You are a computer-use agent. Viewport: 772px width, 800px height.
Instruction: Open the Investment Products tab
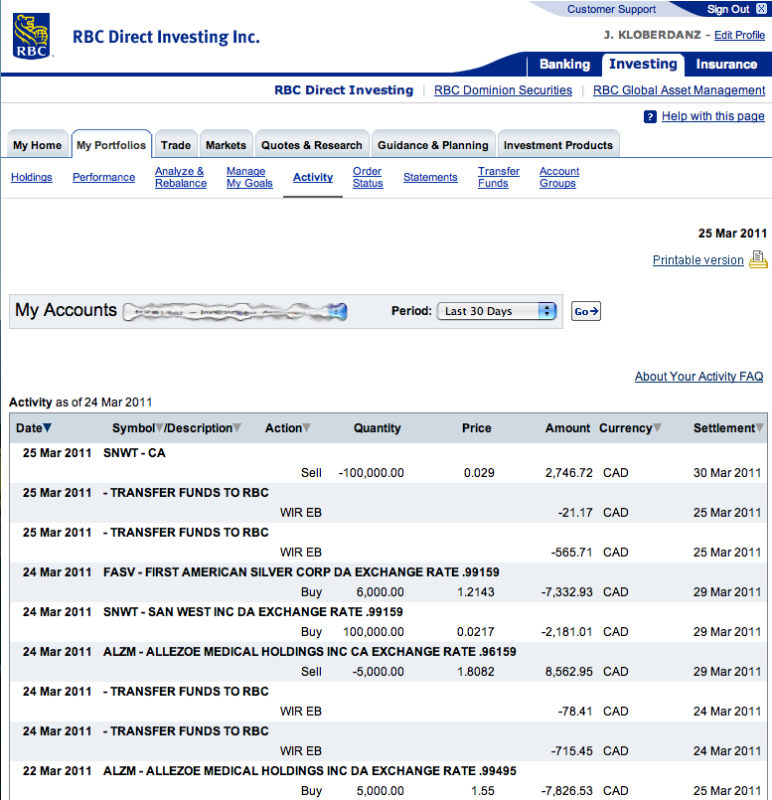pyautogui.click(x=558, y=145)
